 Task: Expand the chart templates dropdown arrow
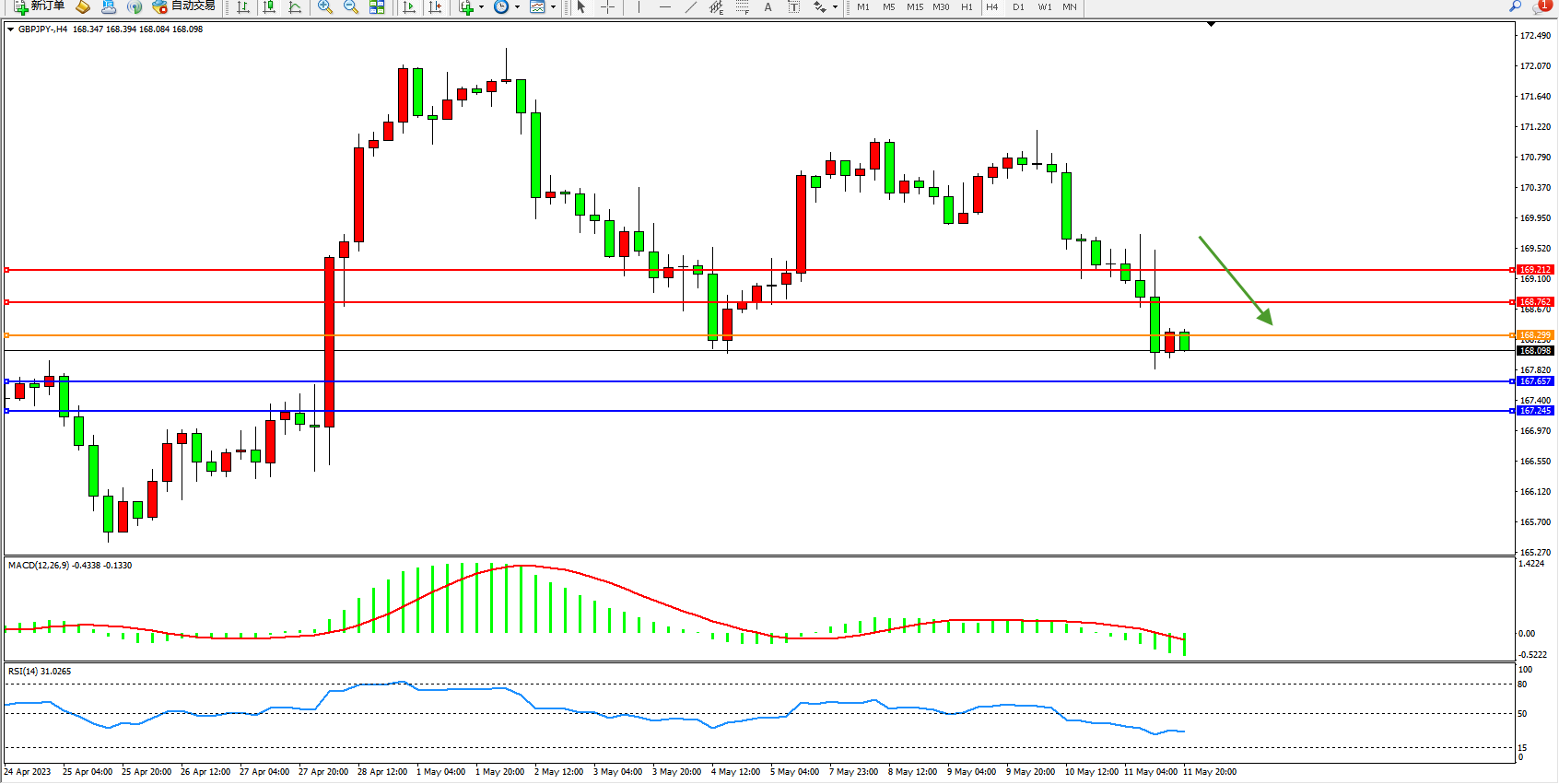pyautogui.click(x=553, y=7)
